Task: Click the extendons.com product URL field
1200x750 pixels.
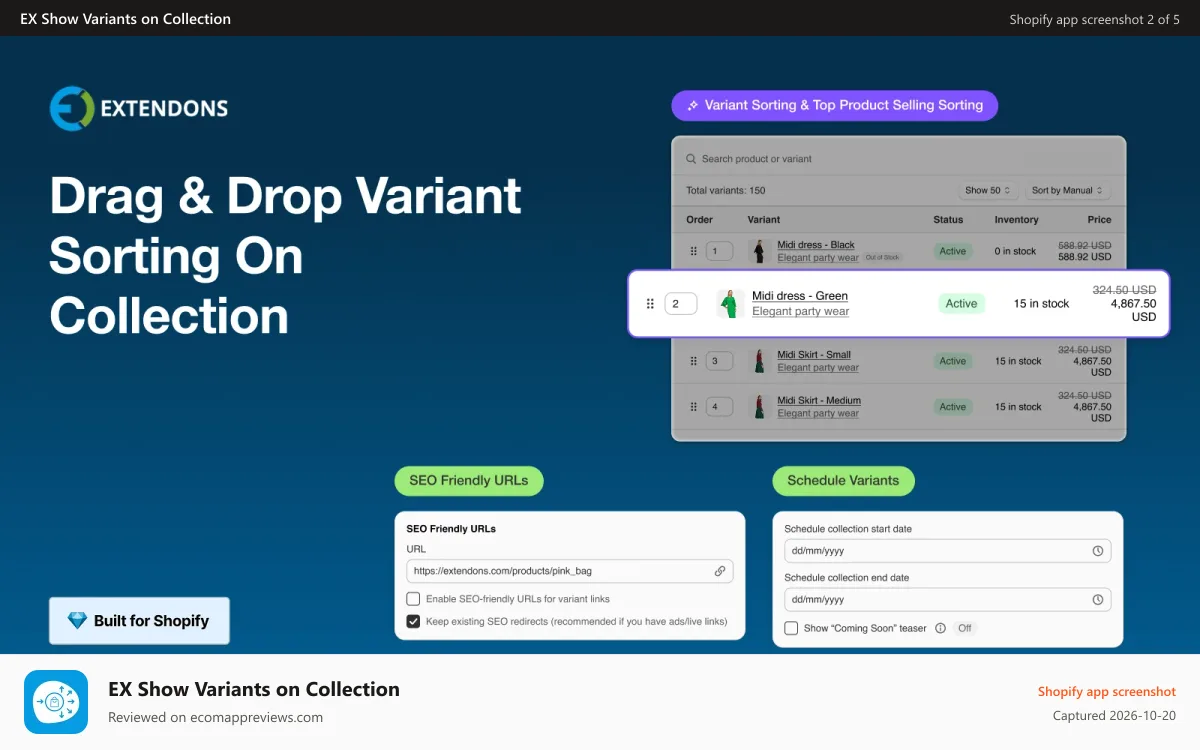Action: [570, 571]
